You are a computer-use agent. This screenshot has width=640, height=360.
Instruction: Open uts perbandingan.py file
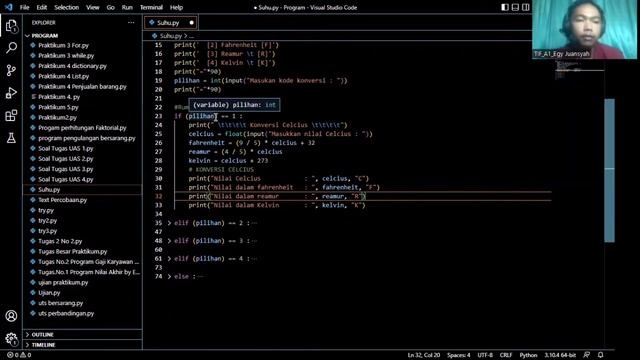[x=66, y=313]
